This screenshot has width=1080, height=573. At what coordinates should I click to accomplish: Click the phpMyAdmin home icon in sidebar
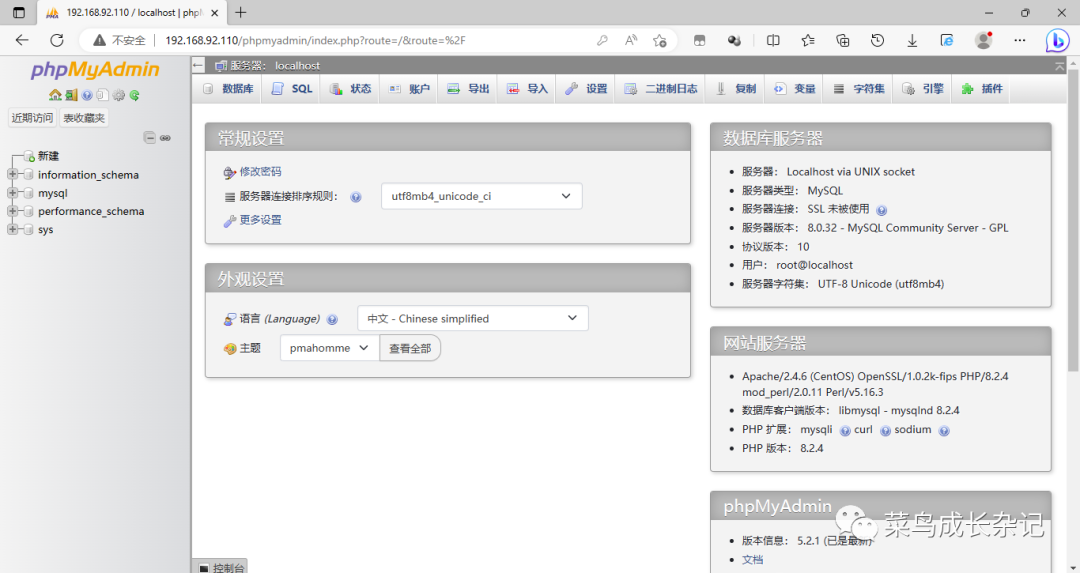tap(55, 95)
